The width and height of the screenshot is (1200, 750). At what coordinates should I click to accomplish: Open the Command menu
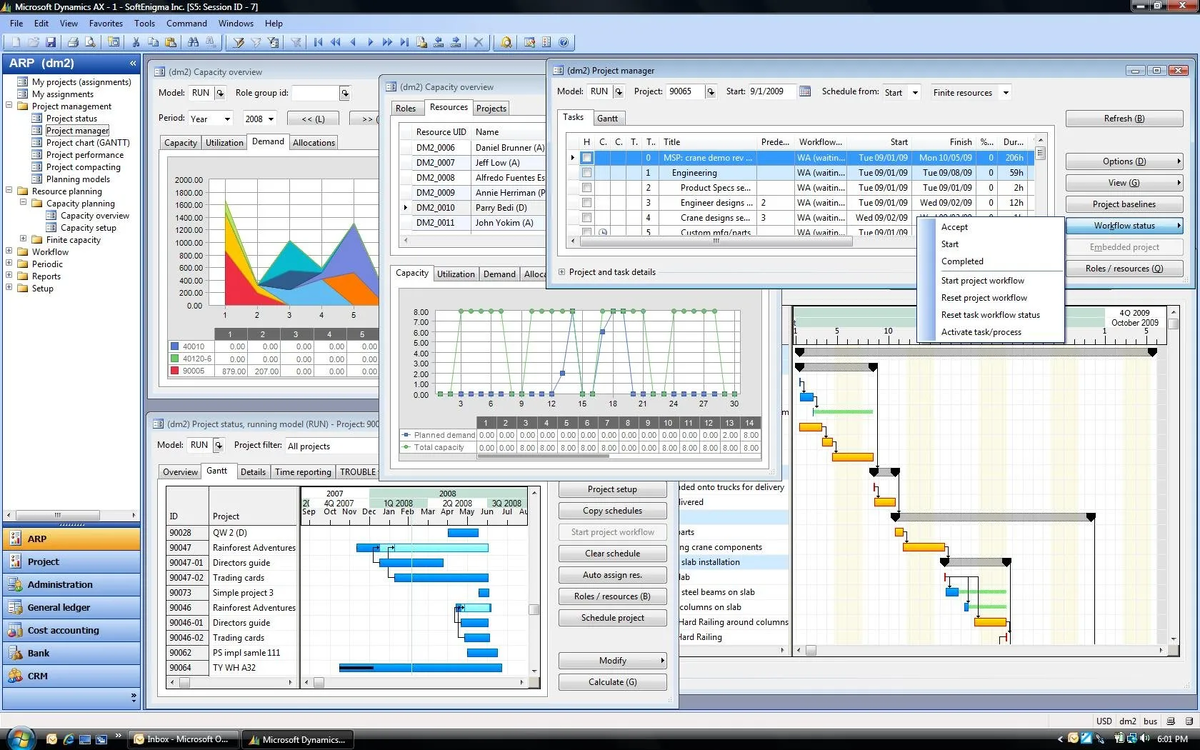187,23
